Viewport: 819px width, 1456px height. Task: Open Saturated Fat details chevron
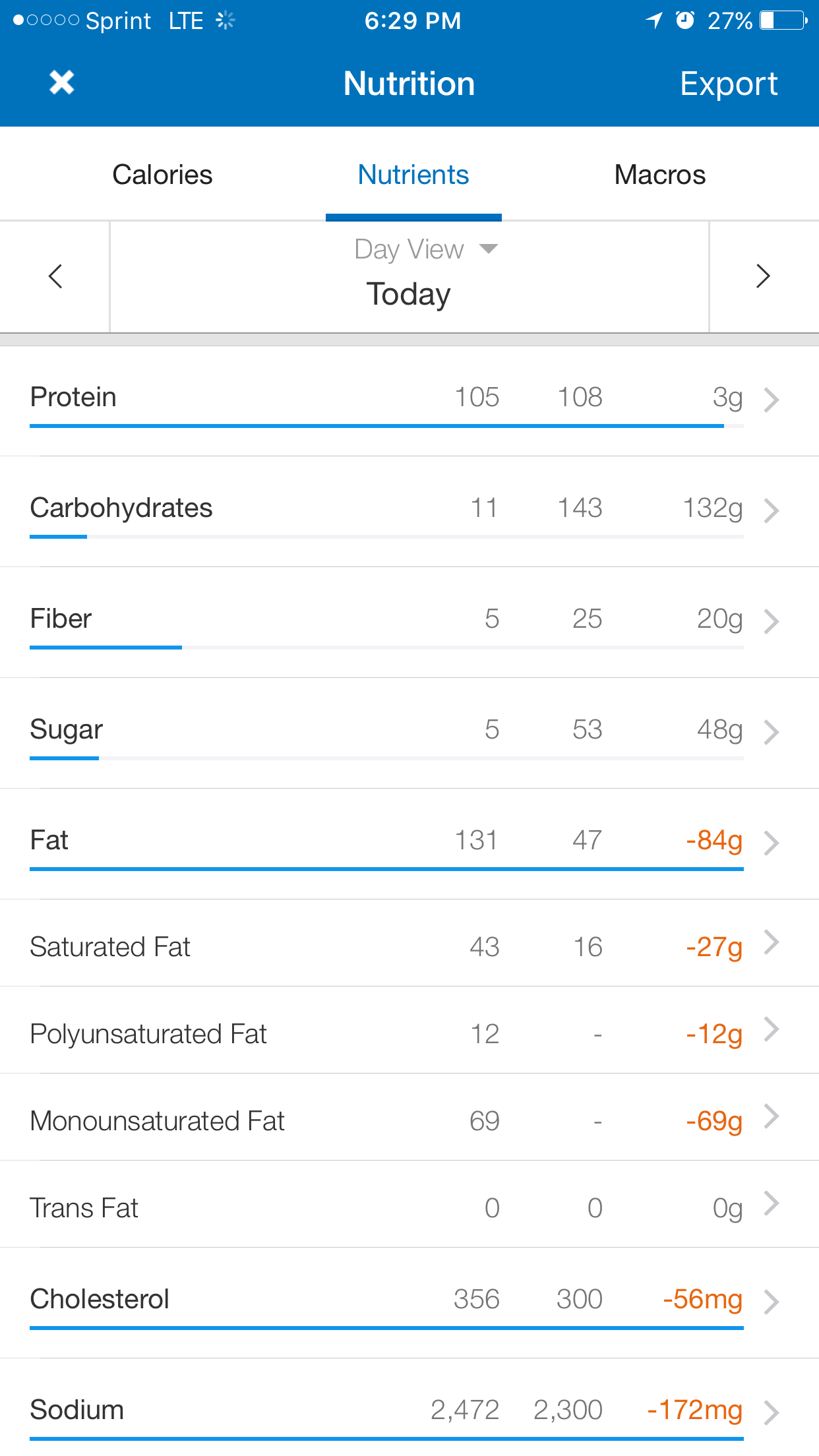(x=771, y=942)
